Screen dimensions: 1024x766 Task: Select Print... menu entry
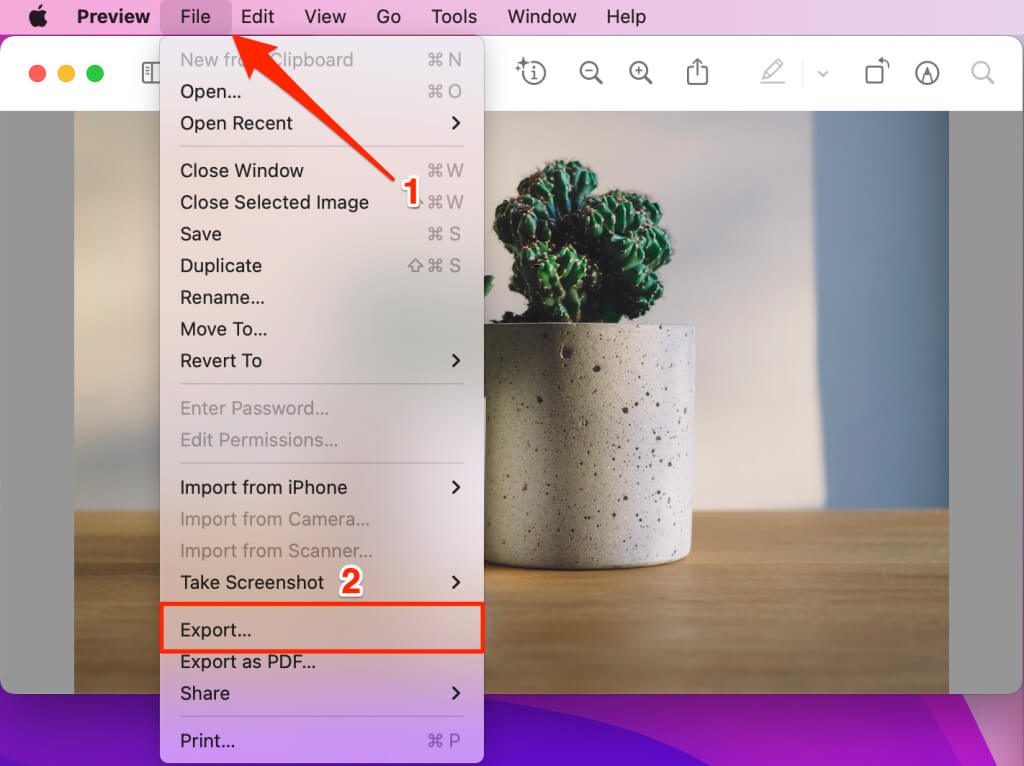(208, 741)
